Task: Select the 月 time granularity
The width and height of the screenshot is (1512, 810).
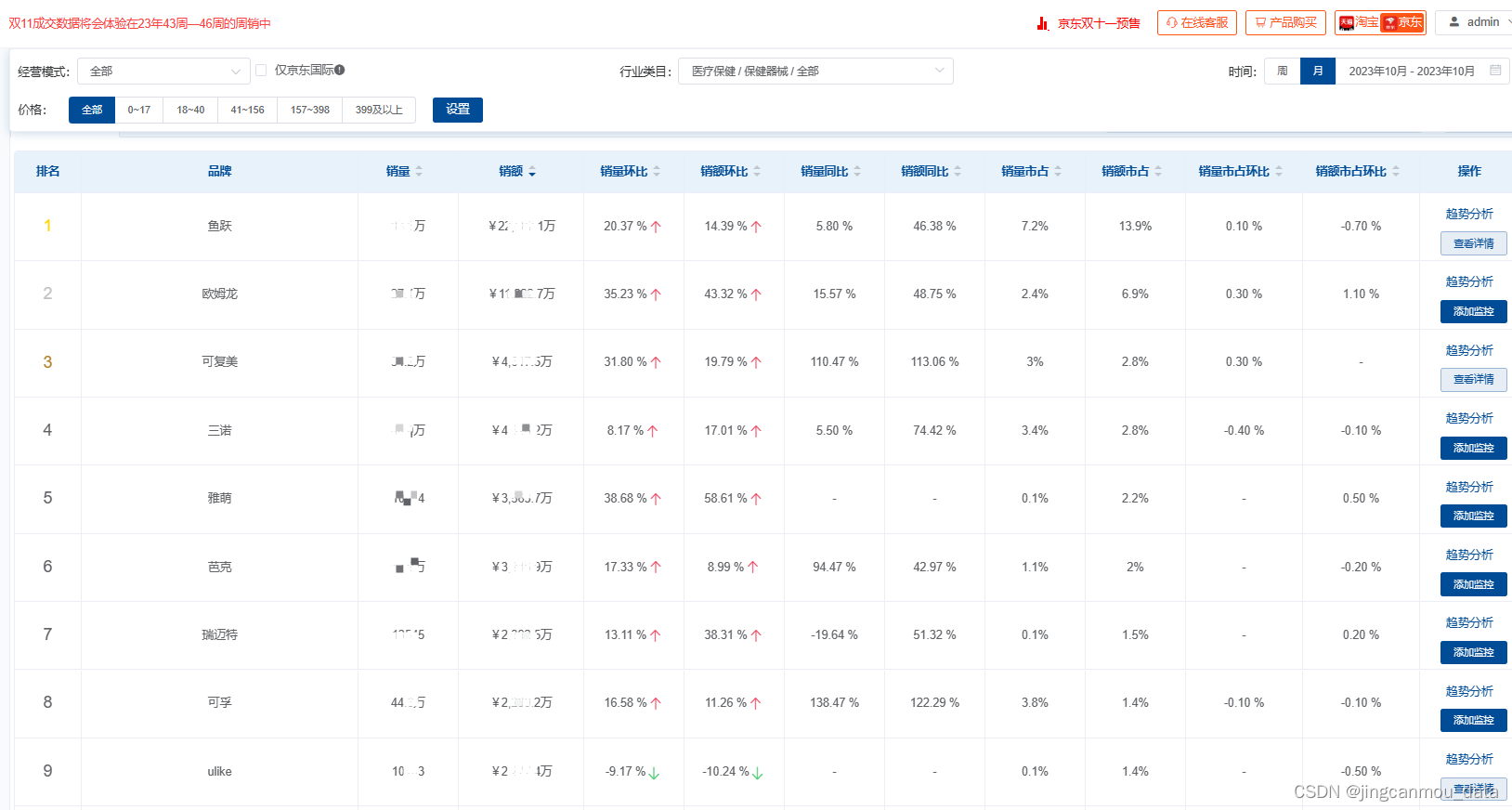Action: coord(1318,72)
